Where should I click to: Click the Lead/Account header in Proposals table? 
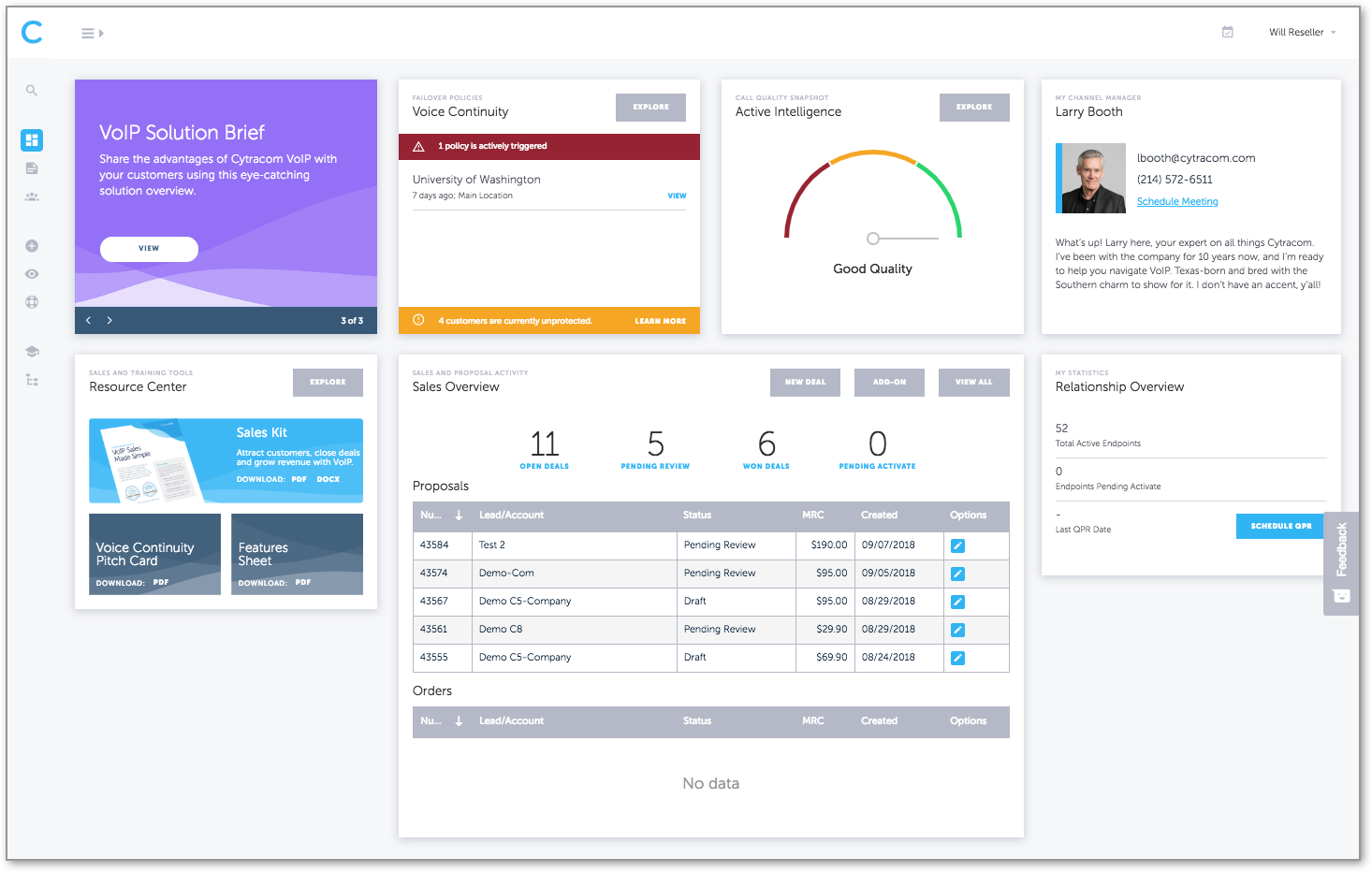(x=511, y=516)
